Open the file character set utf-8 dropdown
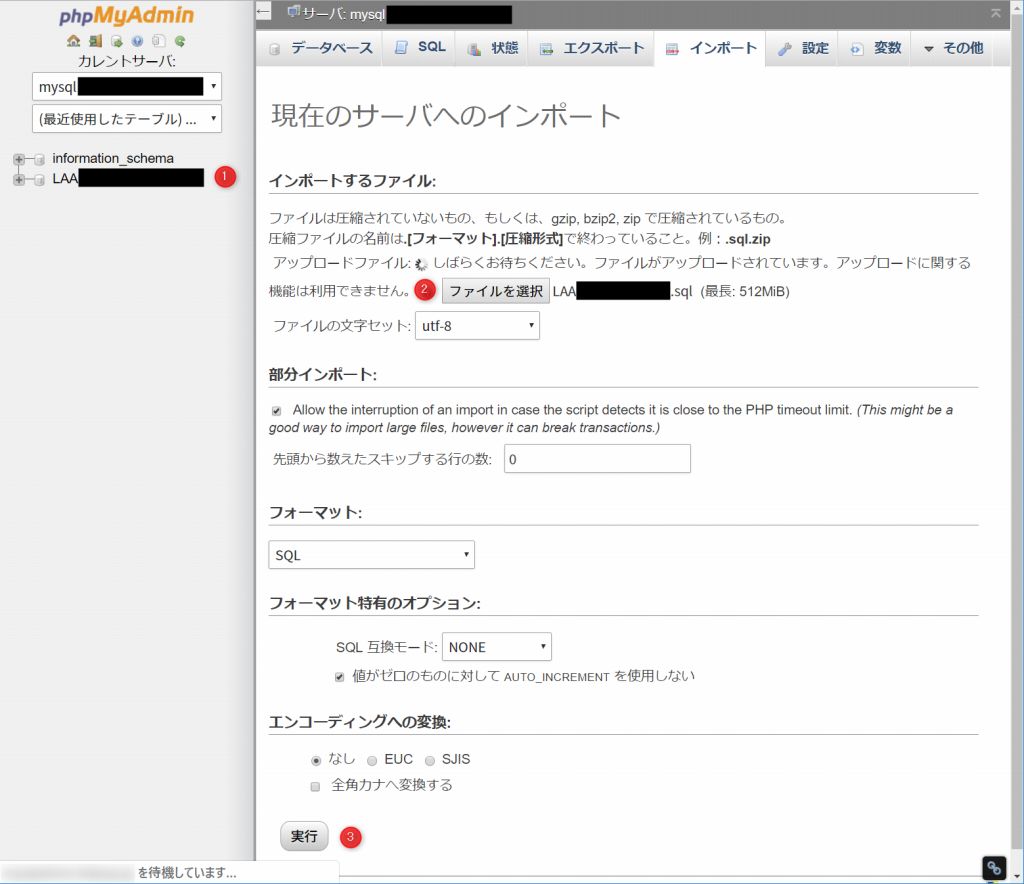 point(477,325)
